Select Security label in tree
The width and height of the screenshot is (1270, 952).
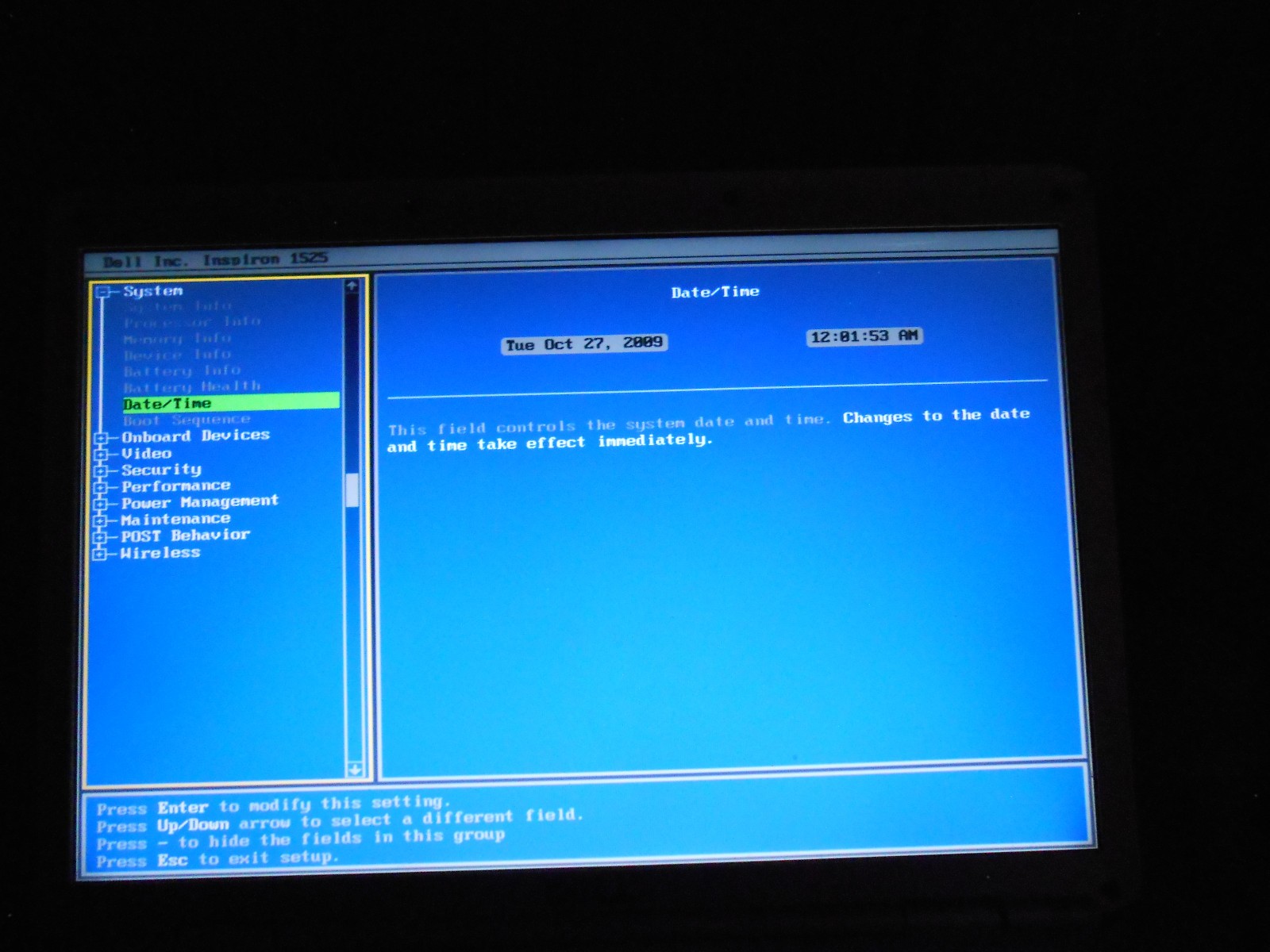click(x=161, y=470)
